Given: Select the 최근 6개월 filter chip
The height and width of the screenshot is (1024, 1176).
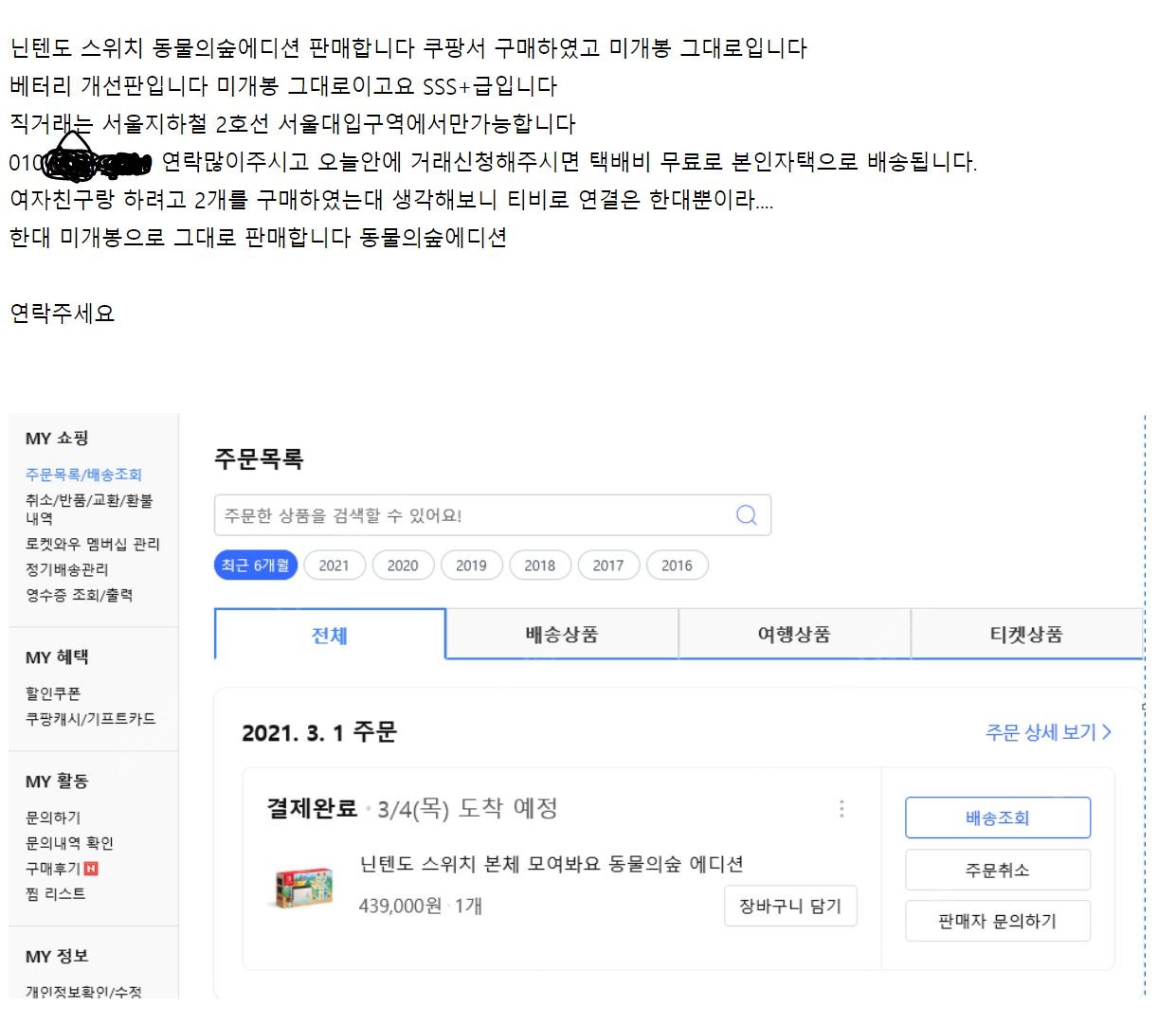Looking at the screenshot, I should pos(256,566).
